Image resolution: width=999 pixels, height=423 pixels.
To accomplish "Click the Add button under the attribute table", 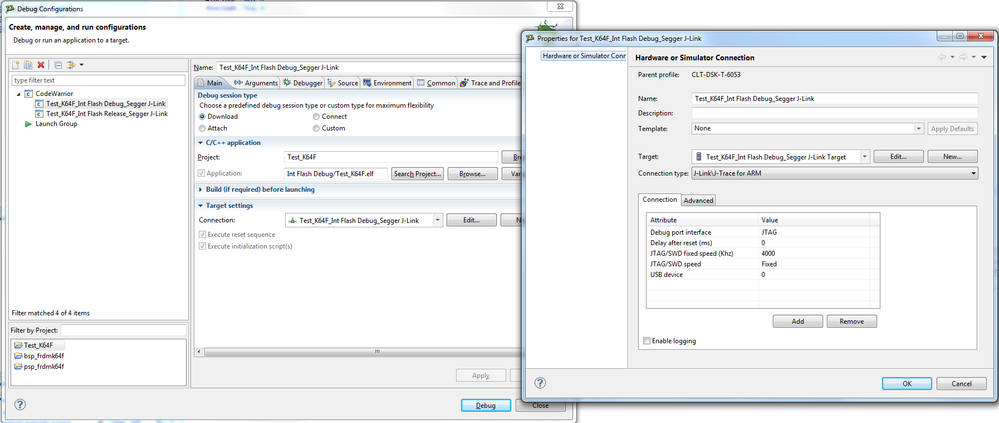I will [x=798, y=321].
